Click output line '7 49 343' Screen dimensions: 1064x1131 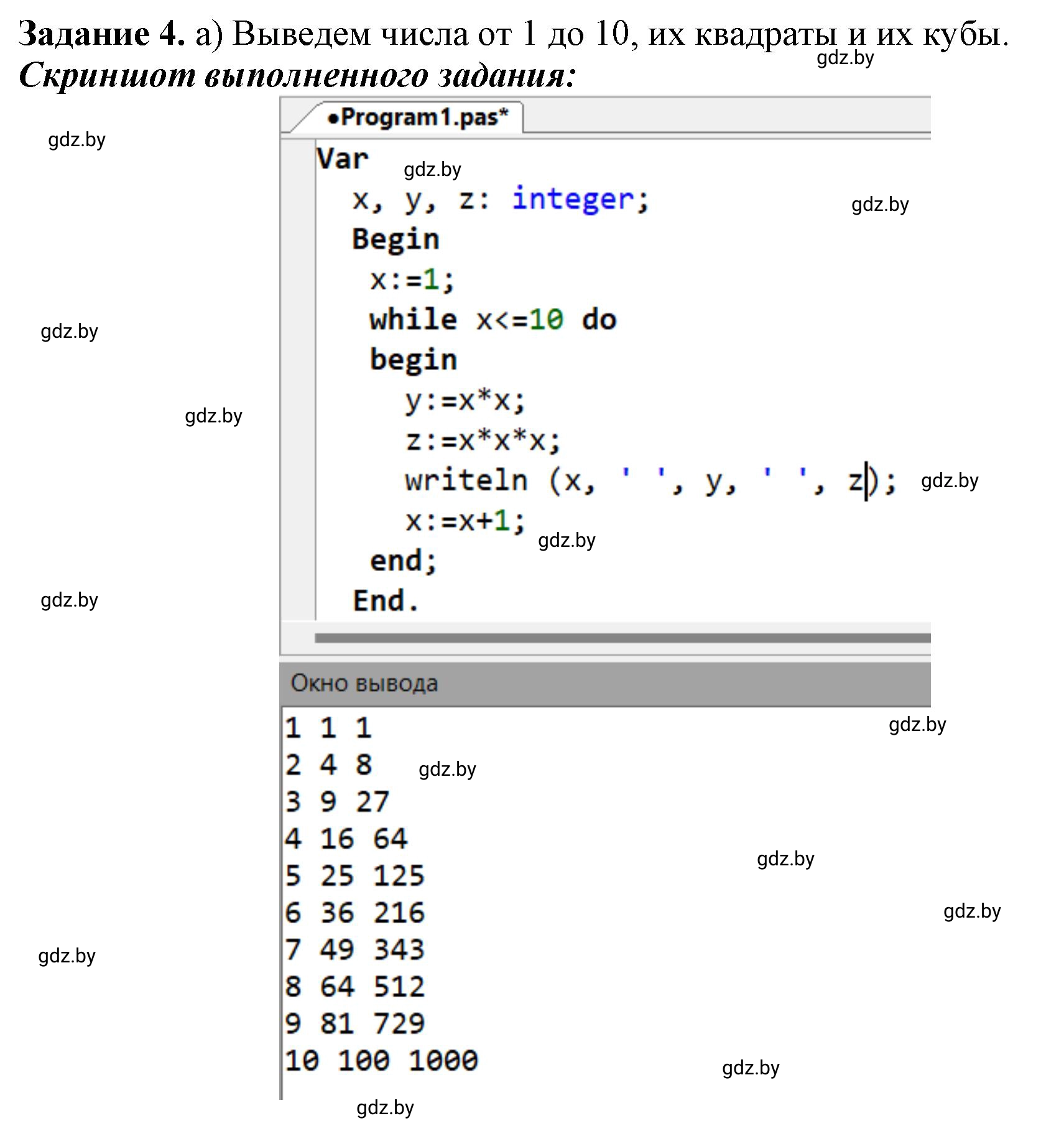[x=354, y=949]
